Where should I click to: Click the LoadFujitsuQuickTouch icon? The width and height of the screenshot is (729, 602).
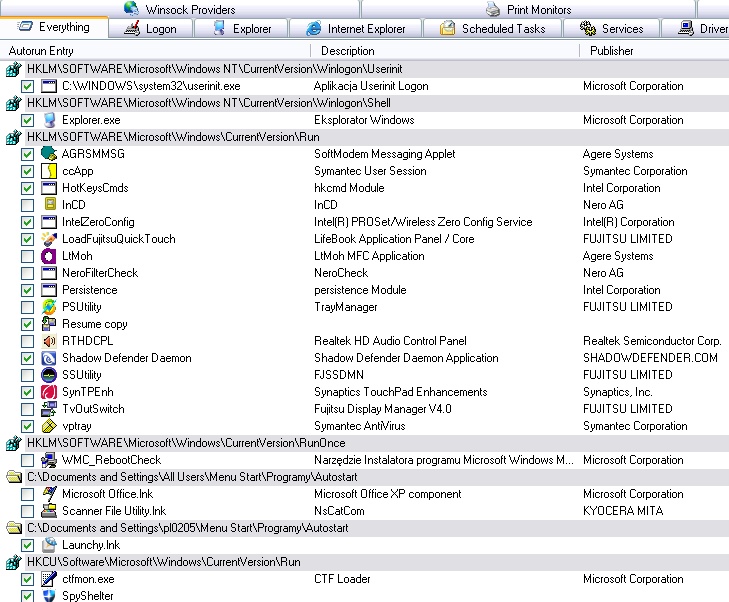(48, 239)
